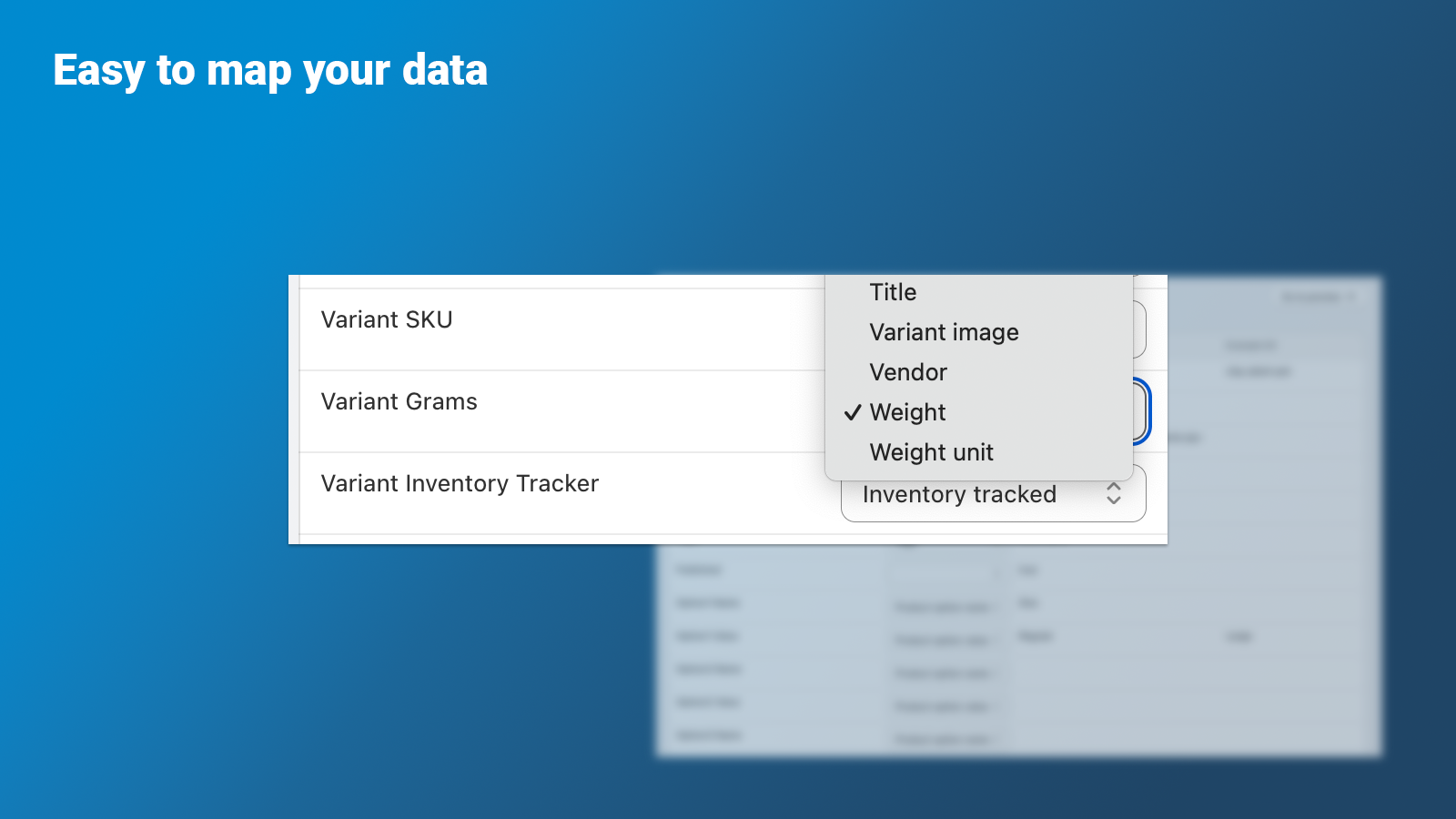Viewport: 1456px width, 819px height.
Task: Click the Easy to map your data heading
Action: [x=270, y=71]
